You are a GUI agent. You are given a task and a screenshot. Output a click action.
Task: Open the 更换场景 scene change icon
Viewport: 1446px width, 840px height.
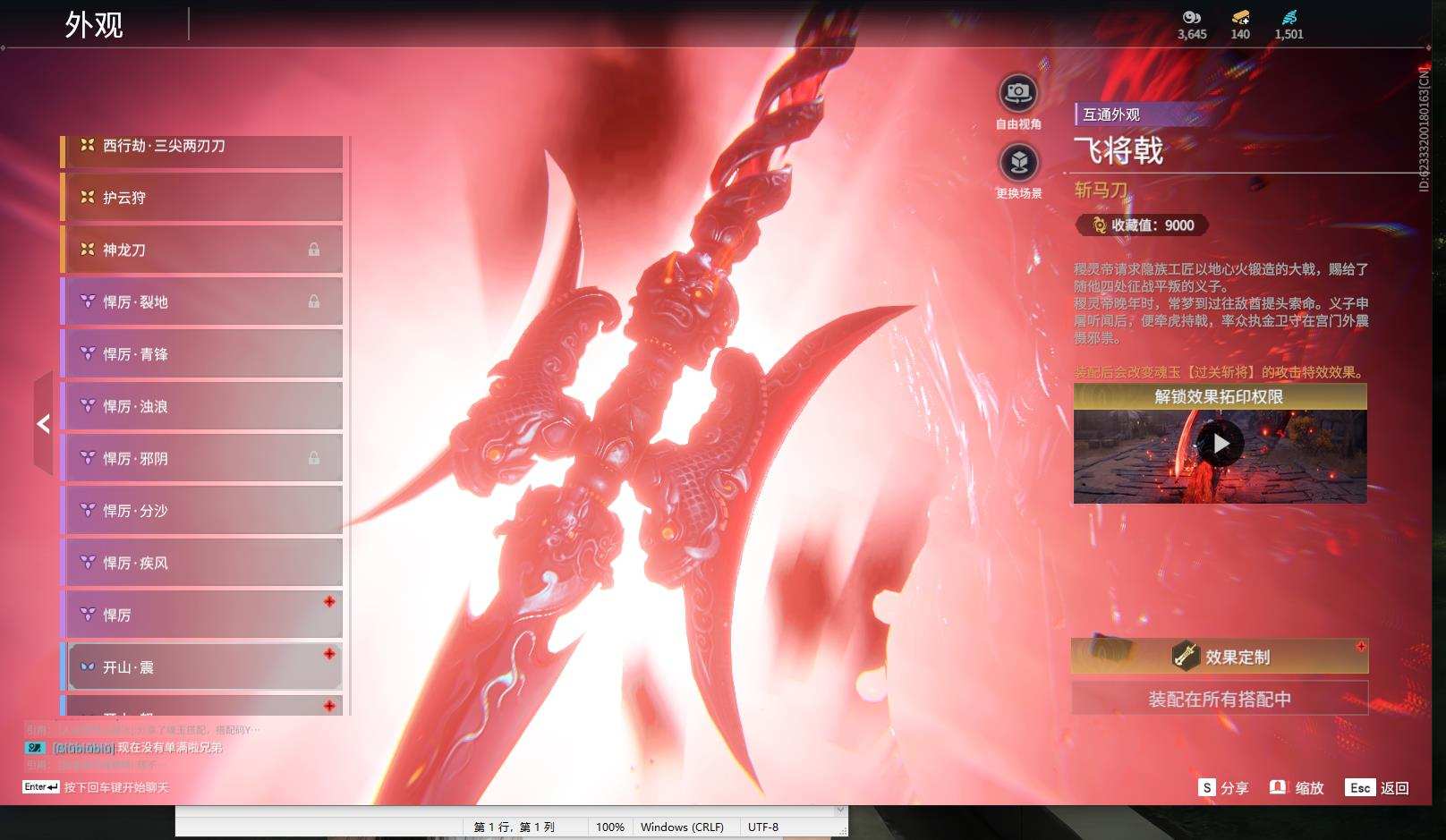point(1018,162)
